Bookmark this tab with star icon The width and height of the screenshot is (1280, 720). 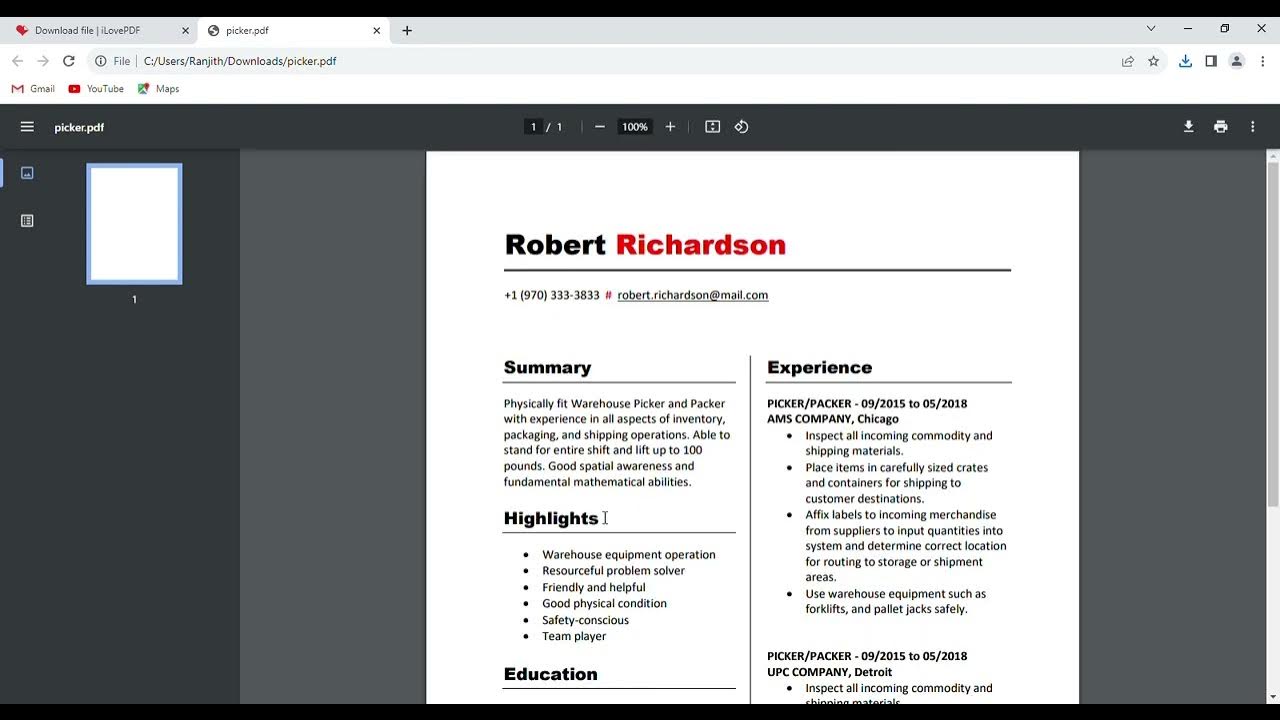1153,61
